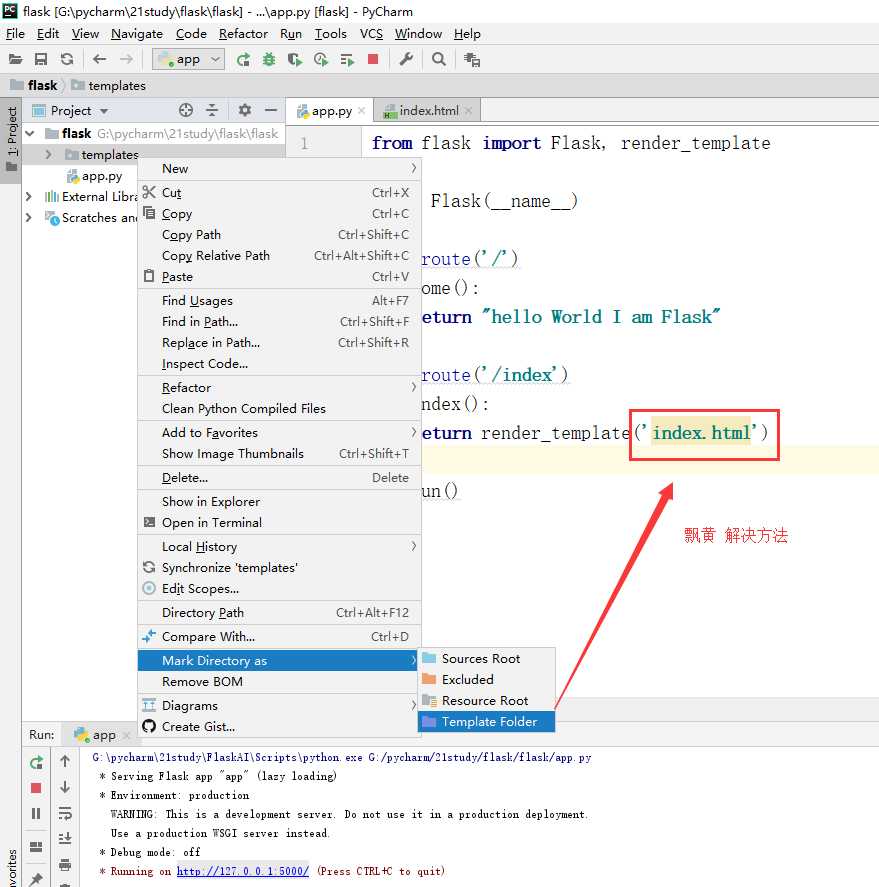
Task: Open Settings via the wrench icon
Action: (x=406, y=59)
